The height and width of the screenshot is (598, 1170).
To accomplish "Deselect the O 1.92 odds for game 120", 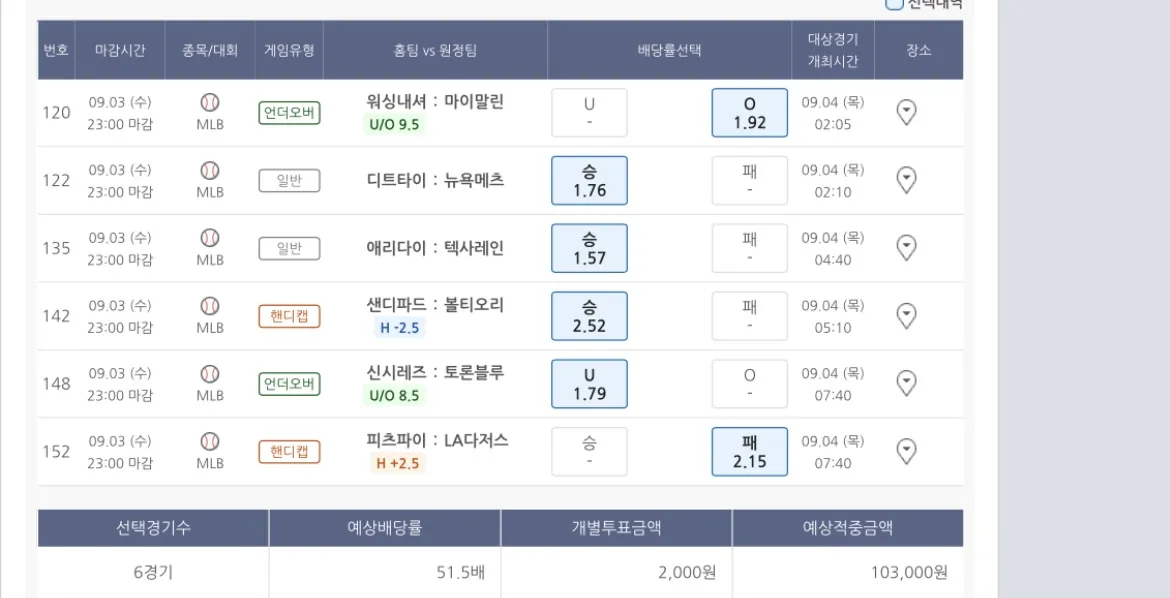I will click(749, 113).
